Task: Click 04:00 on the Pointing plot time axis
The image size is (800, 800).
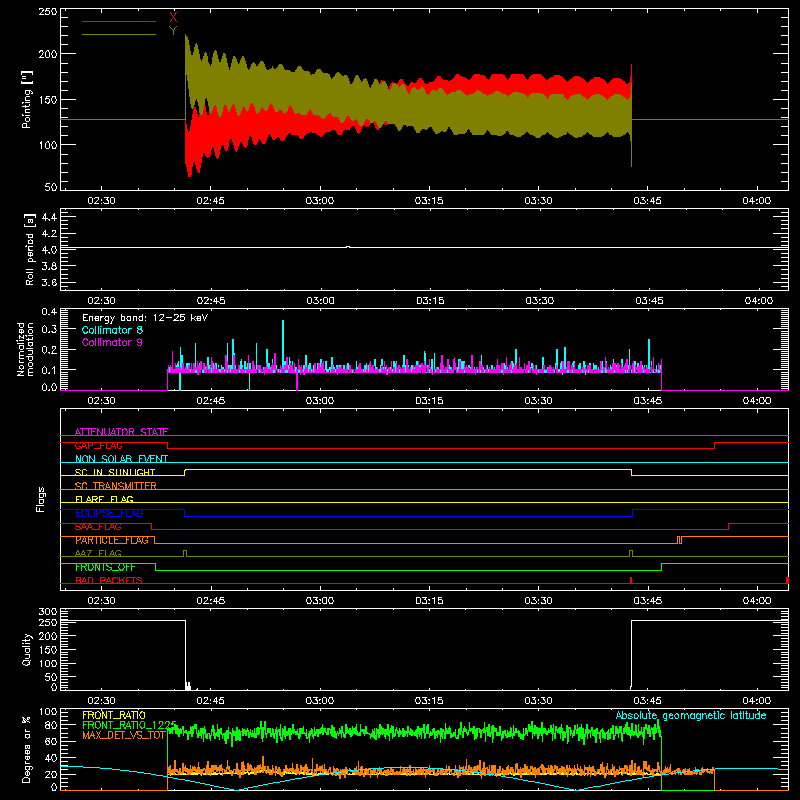Action: [757, 201]
